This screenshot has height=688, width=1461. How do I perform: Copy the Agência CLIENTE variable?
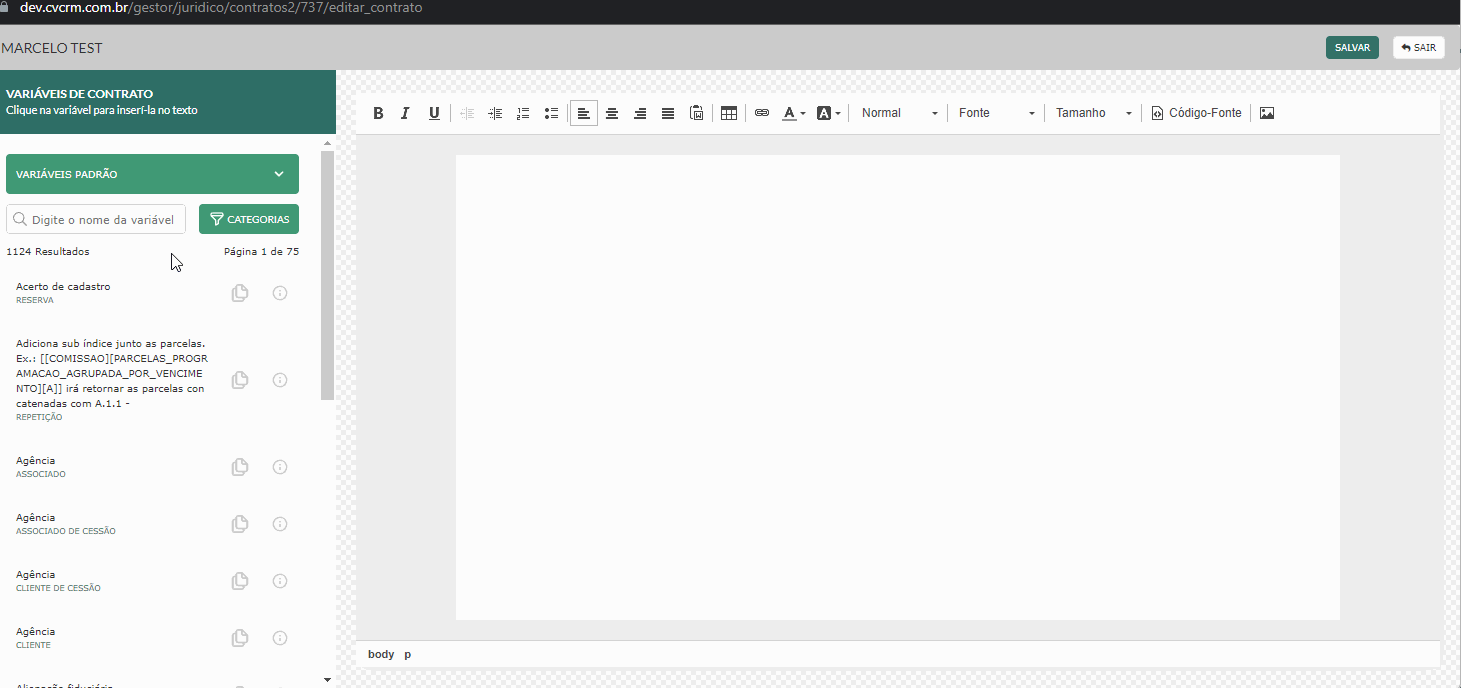coord(240,638)
